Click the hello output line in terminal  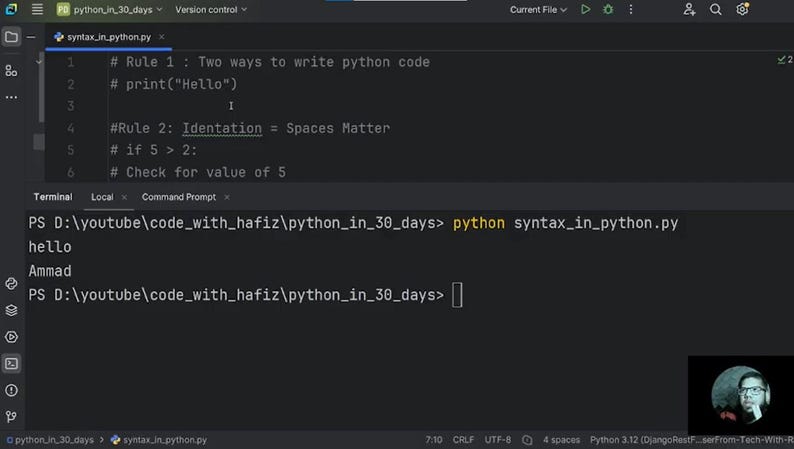tap(50, 247)
